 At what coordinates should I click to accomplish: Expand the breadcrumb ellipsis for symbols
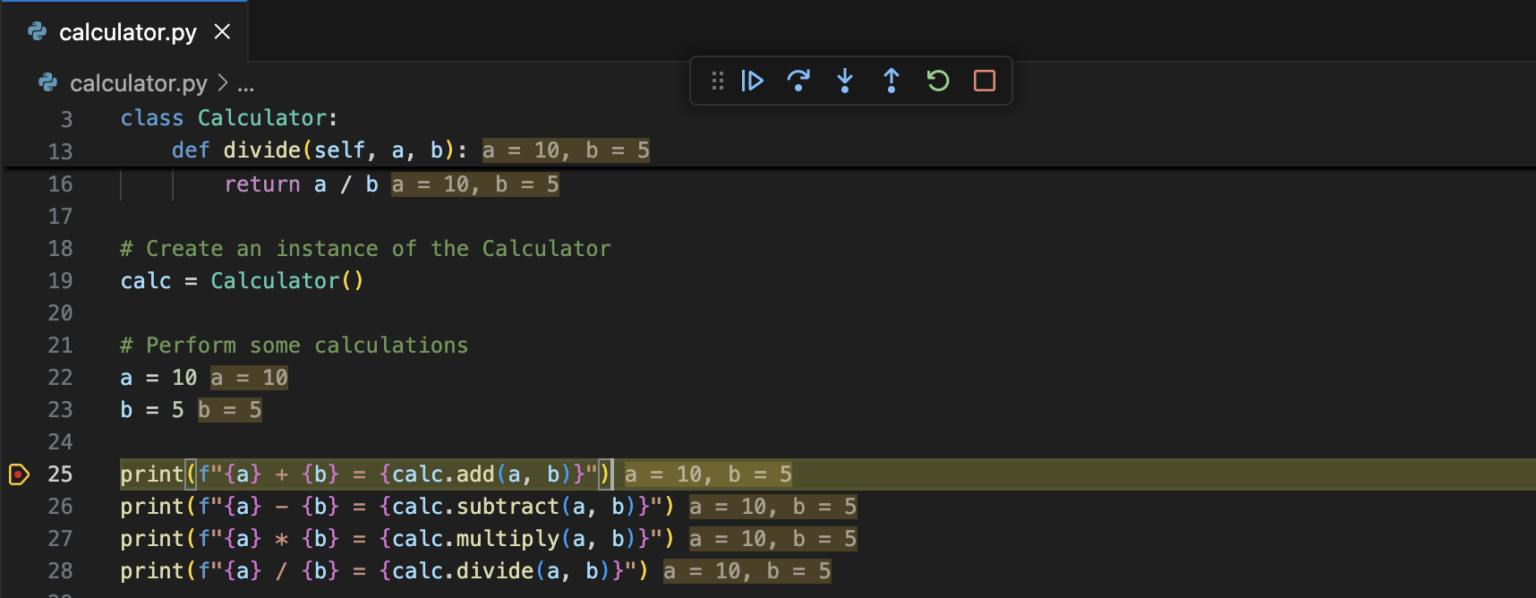point(246,84)
